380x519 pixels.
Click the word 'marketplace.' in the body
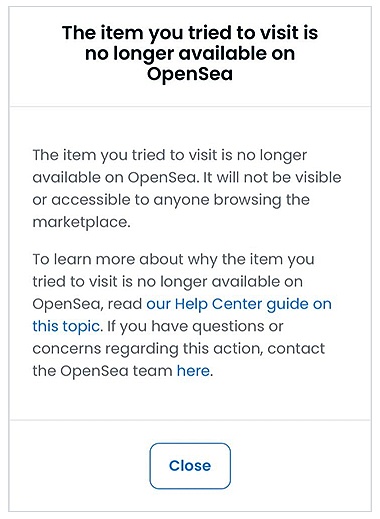[x=81, y=222]
